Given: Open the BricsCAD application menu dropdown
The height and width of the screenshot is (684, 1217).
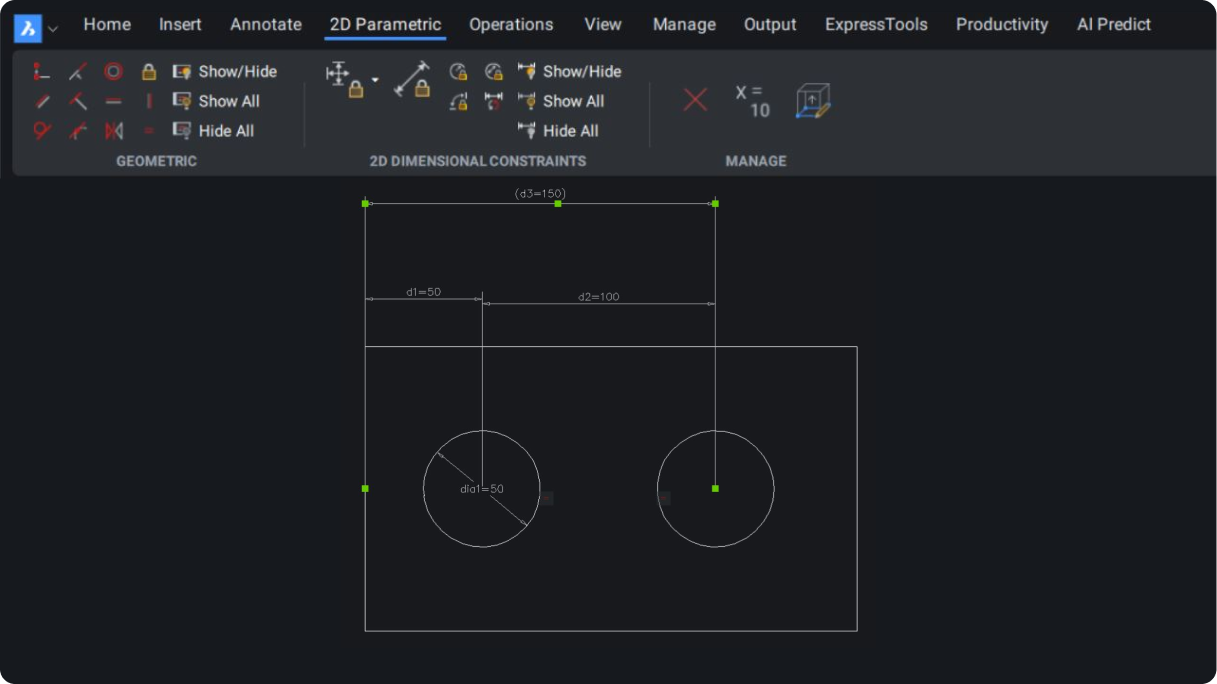Looking at the screenshot, I should (53, 28).
